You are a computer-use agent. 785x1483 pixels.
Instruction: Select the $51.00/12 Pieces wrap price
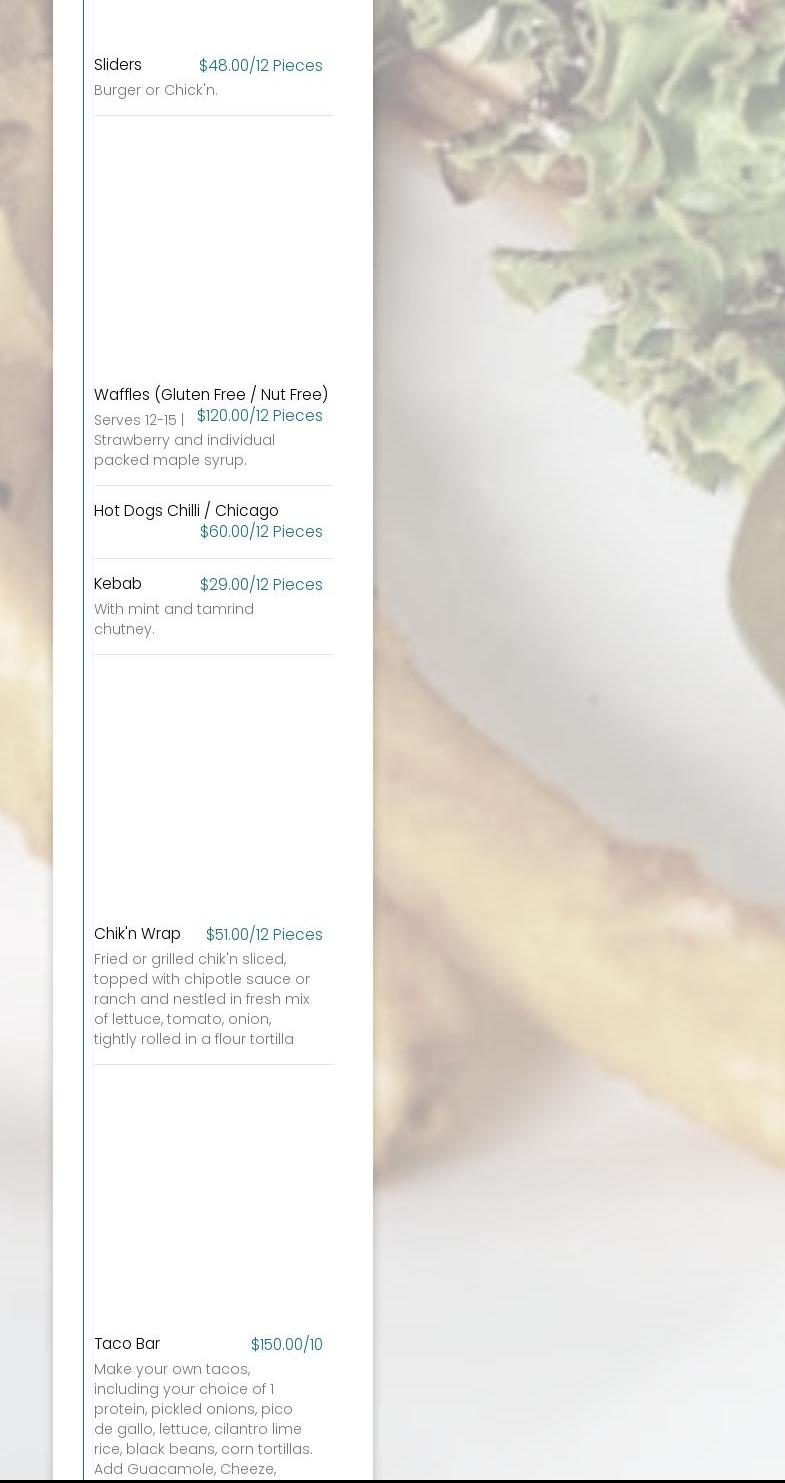tap(264, 935)
